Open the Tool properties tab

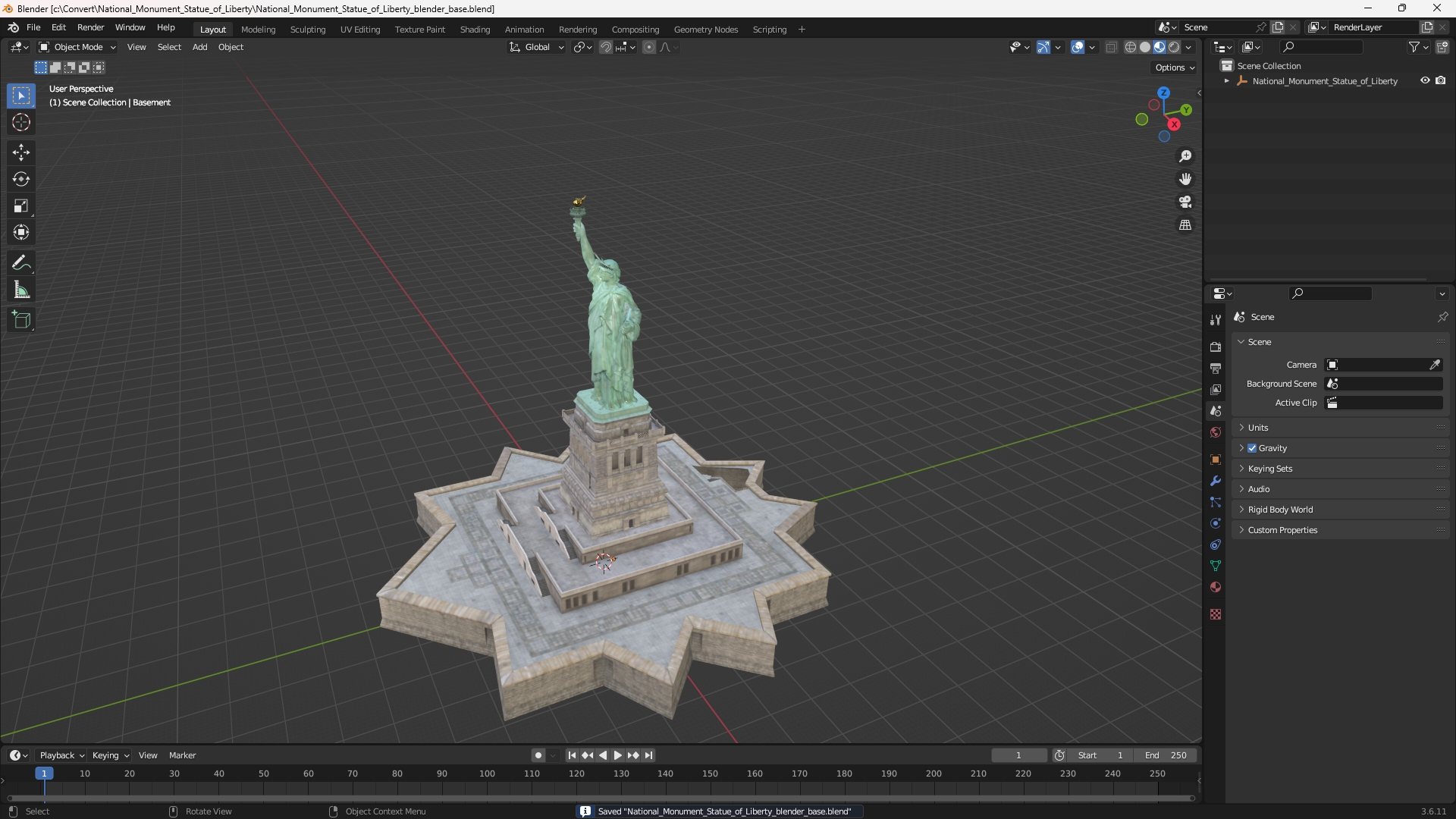(x=1216, y=320)
